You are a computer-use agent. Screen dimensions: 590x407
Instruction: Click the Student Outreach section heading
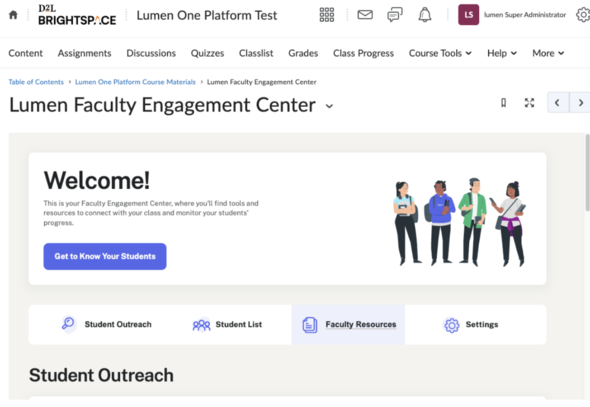tap(101, 375)
